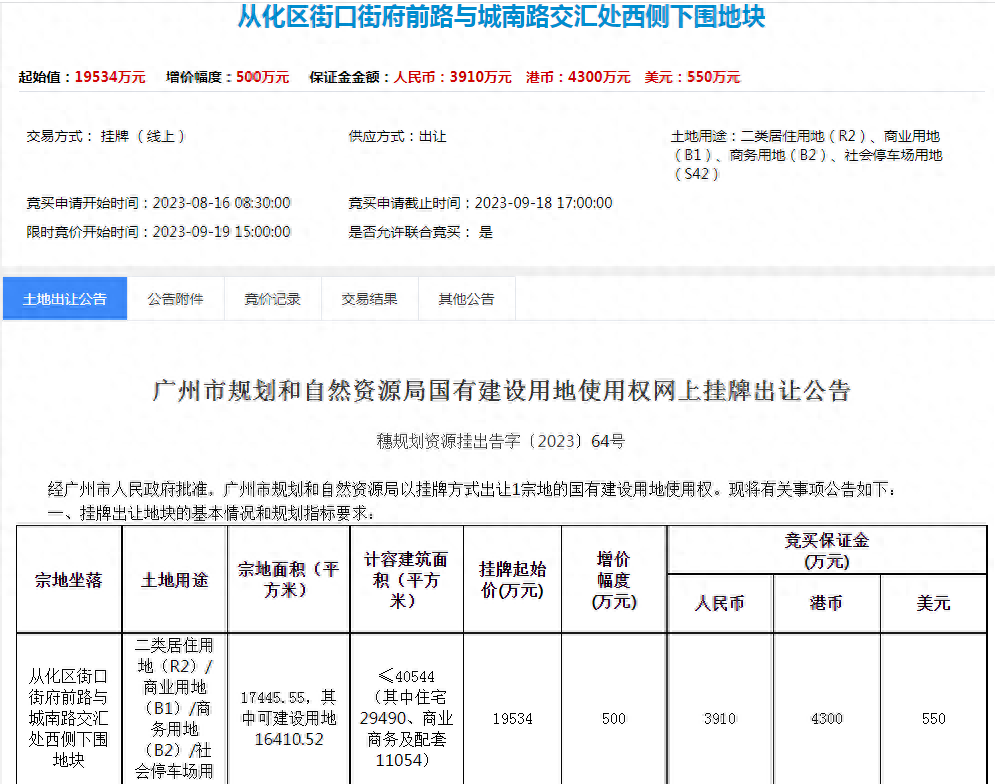Viewport: 995px width, 784px height.
Task: Click the icon beside 是否允许联合竞买
Action: (x=340, y=232)
